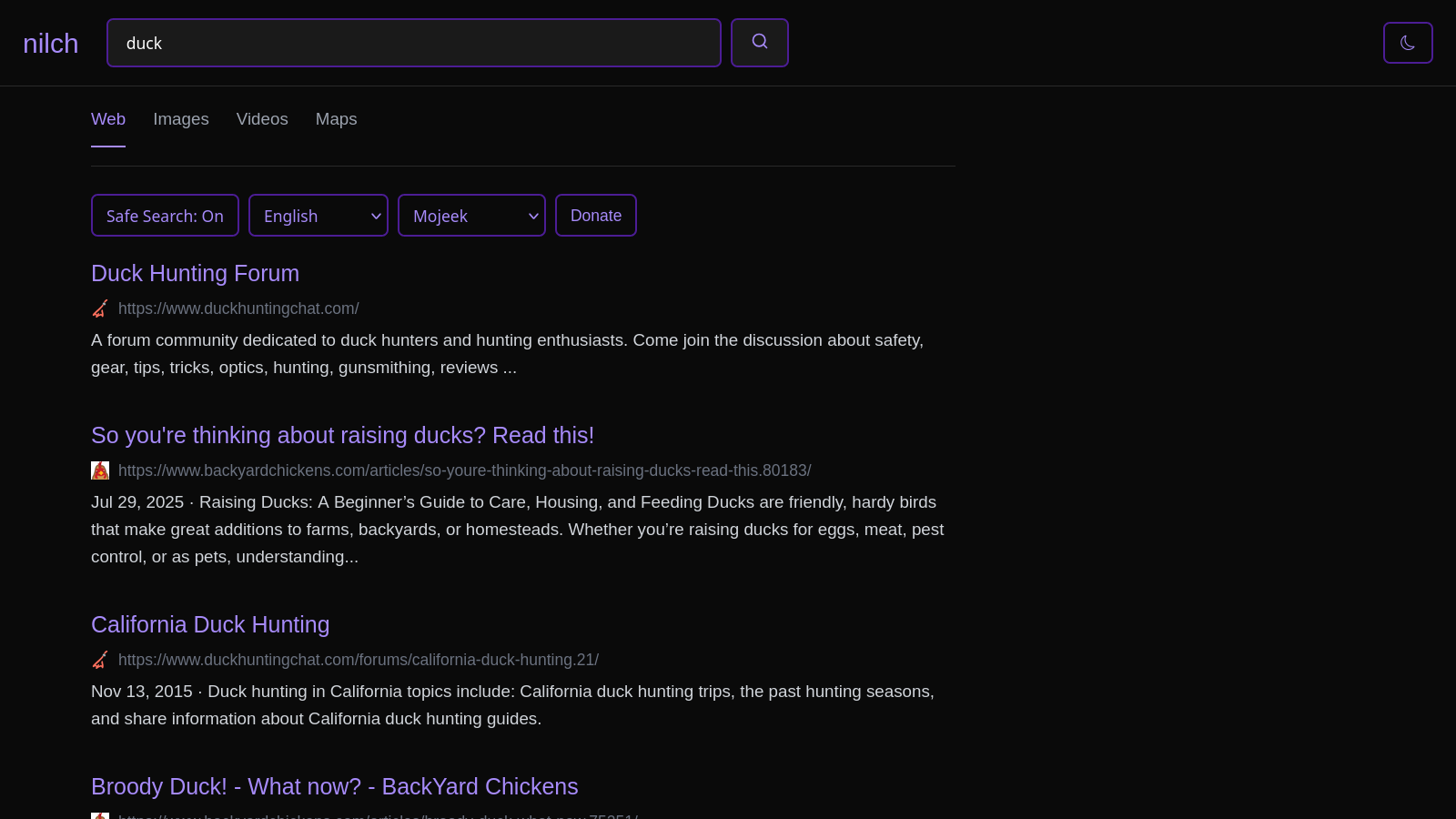This screenshot has height=819, width=1456.
Task: Click the duckhuntingchat.com homepage URL
Action: click(238, 308)
